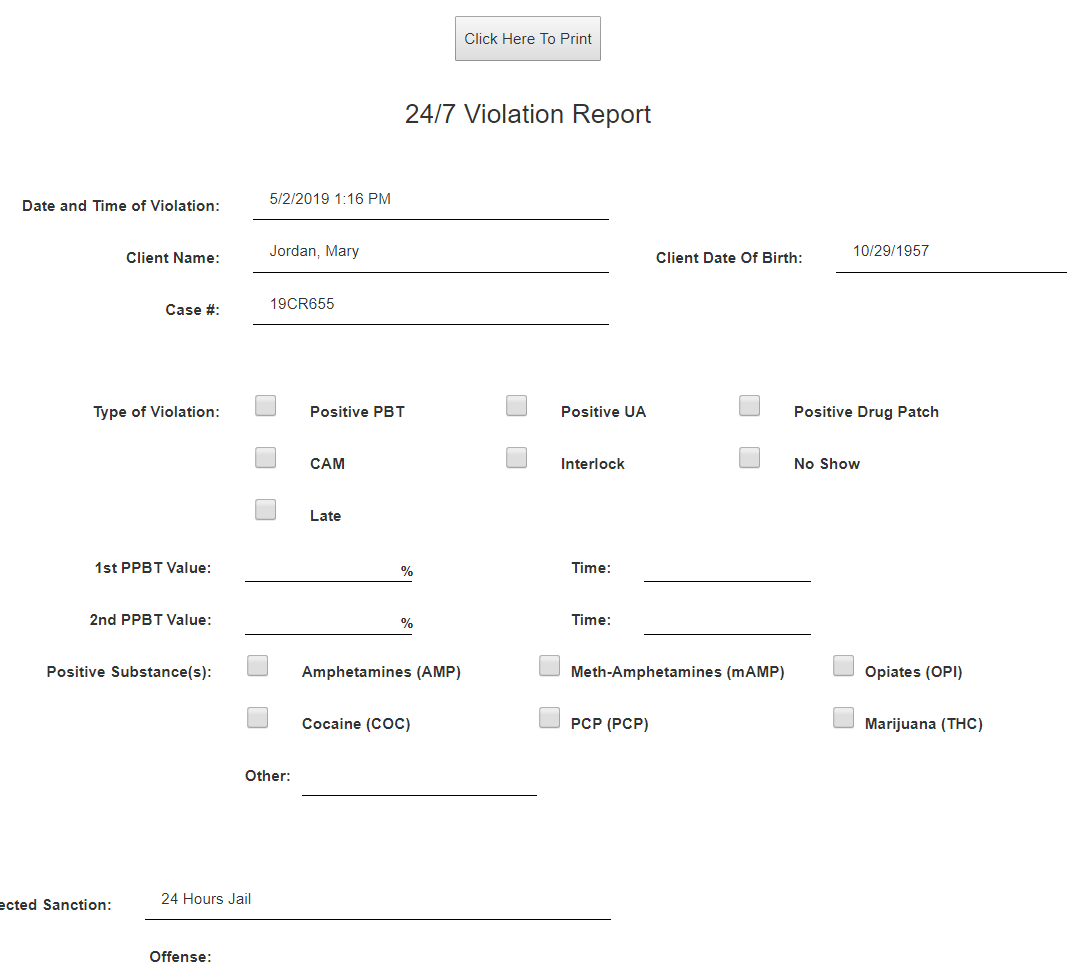Check the Meth-Amphetamines (mAMP) checkbox
Screen dimensions: 1067x966
point(549,666)
